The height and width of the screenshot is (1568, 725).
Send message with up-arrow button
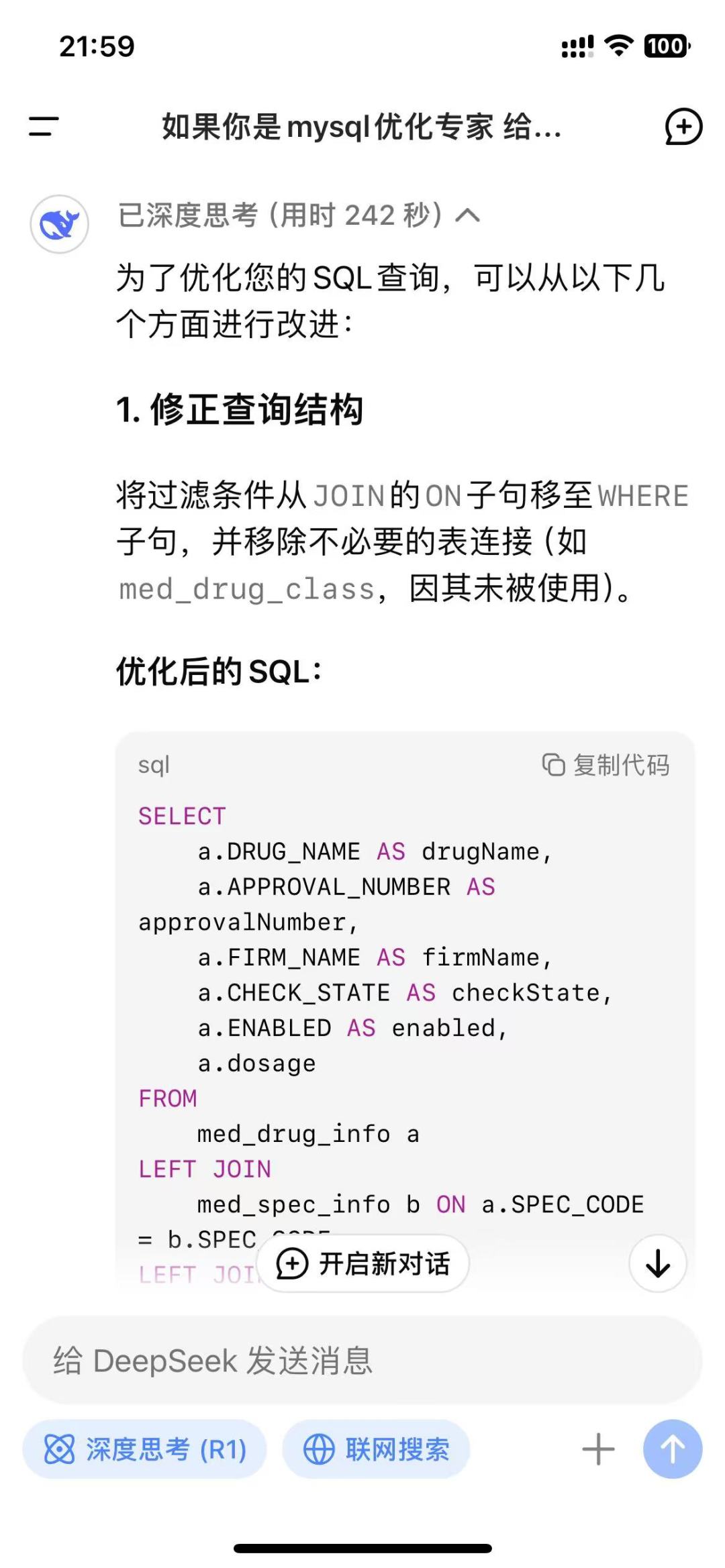(673, 1449)
